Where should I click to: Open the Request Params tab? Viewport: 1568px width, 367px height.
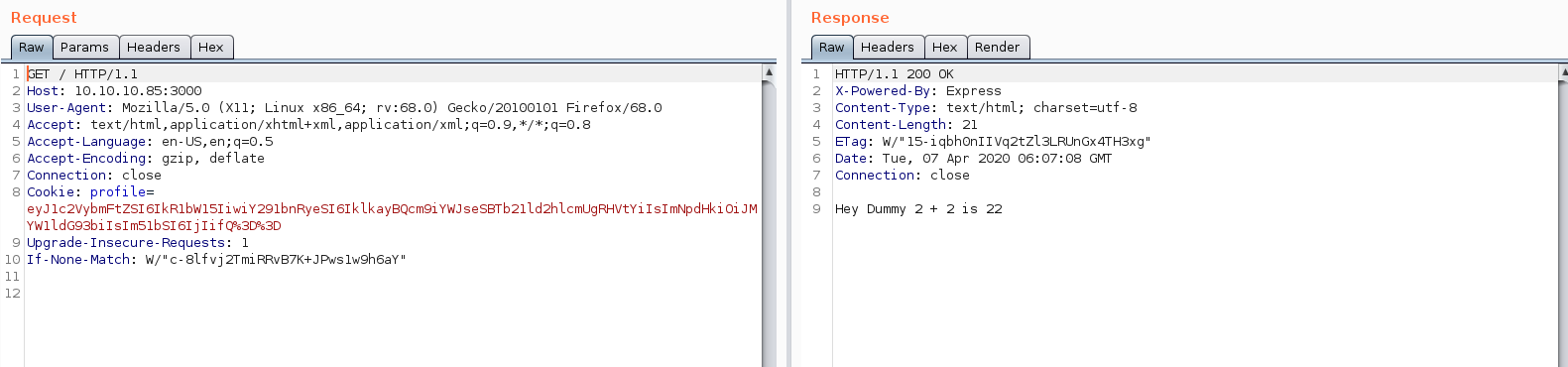(85, 48)
